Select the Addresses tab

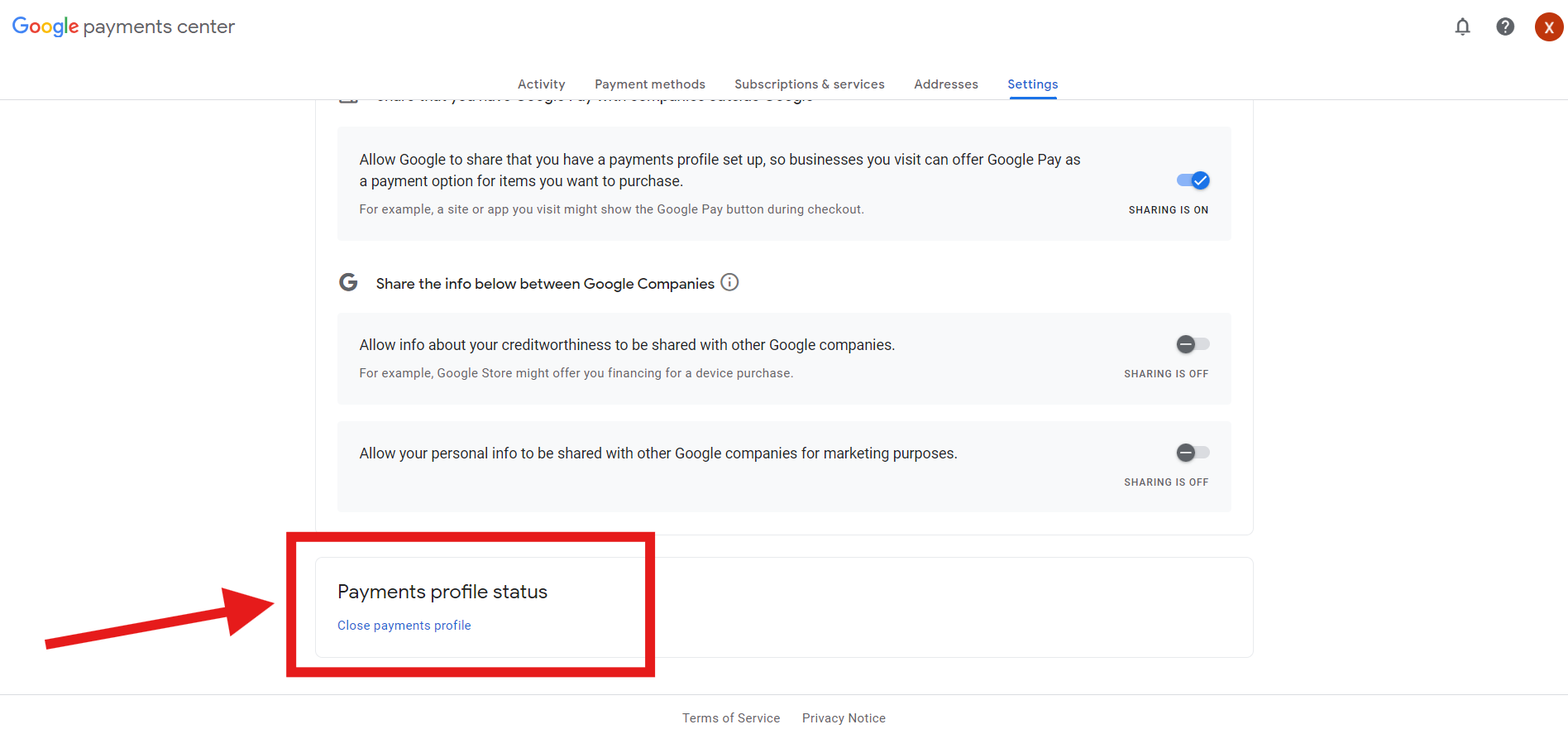945,84
